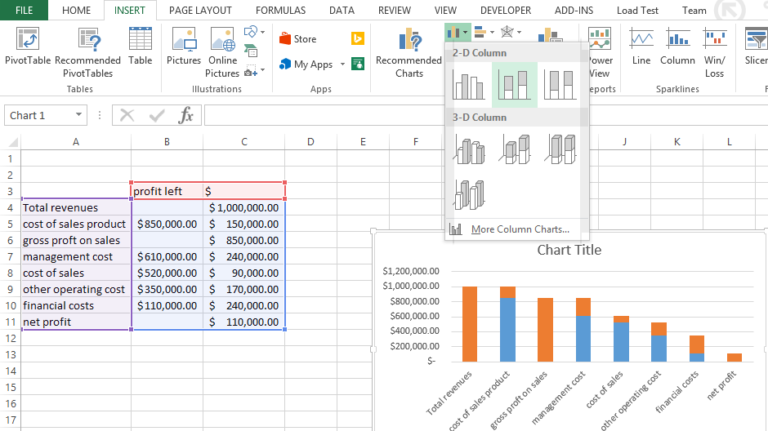Select cell A4 Total revenues
The height and width of the screenshot is (431, 768).
(75, 208)
